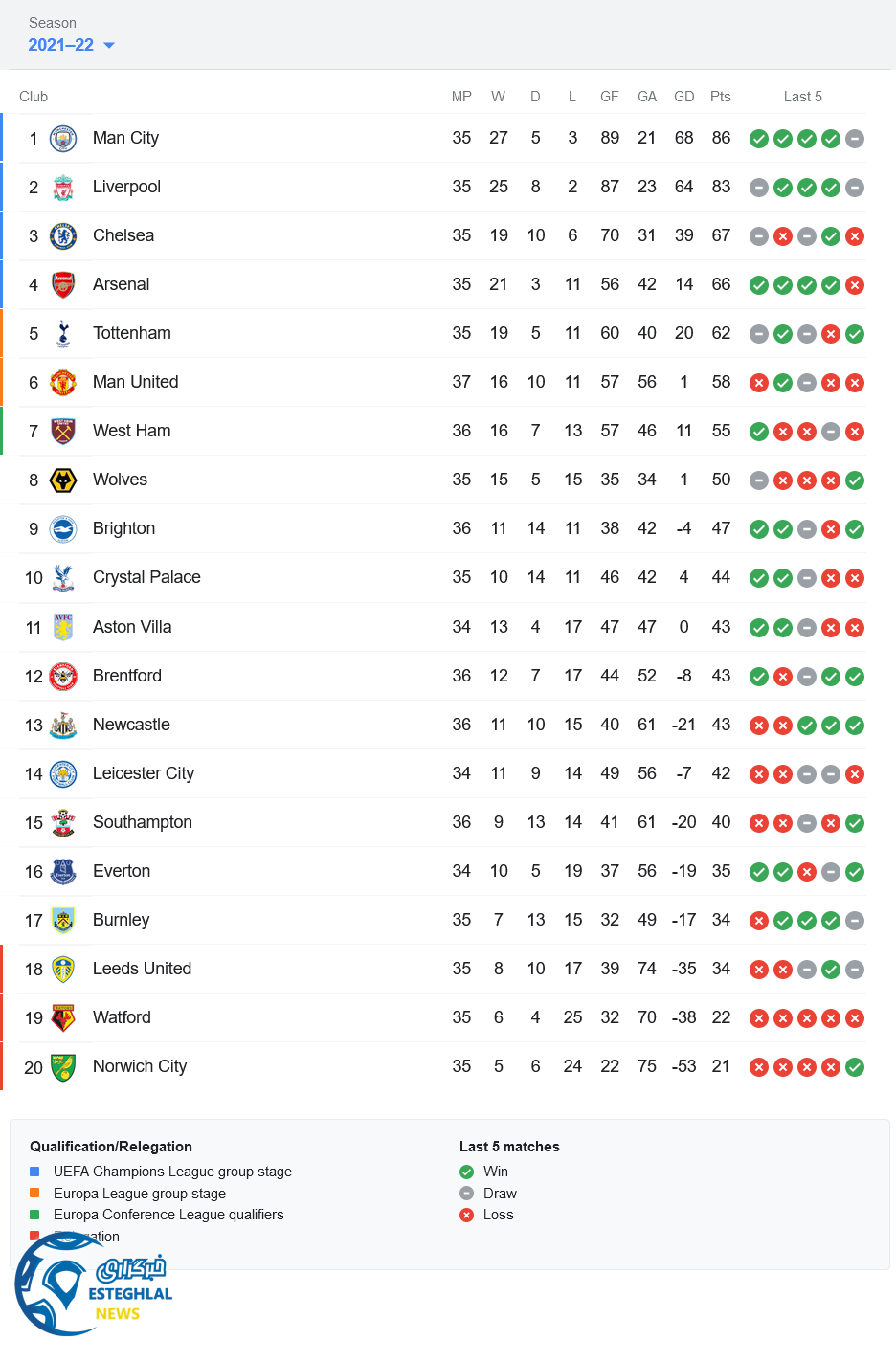This screenshot has width=896, height=1362.
Task: Click the Norwich City club crest
Action: pyautogui.click(x=63, y=1067)
